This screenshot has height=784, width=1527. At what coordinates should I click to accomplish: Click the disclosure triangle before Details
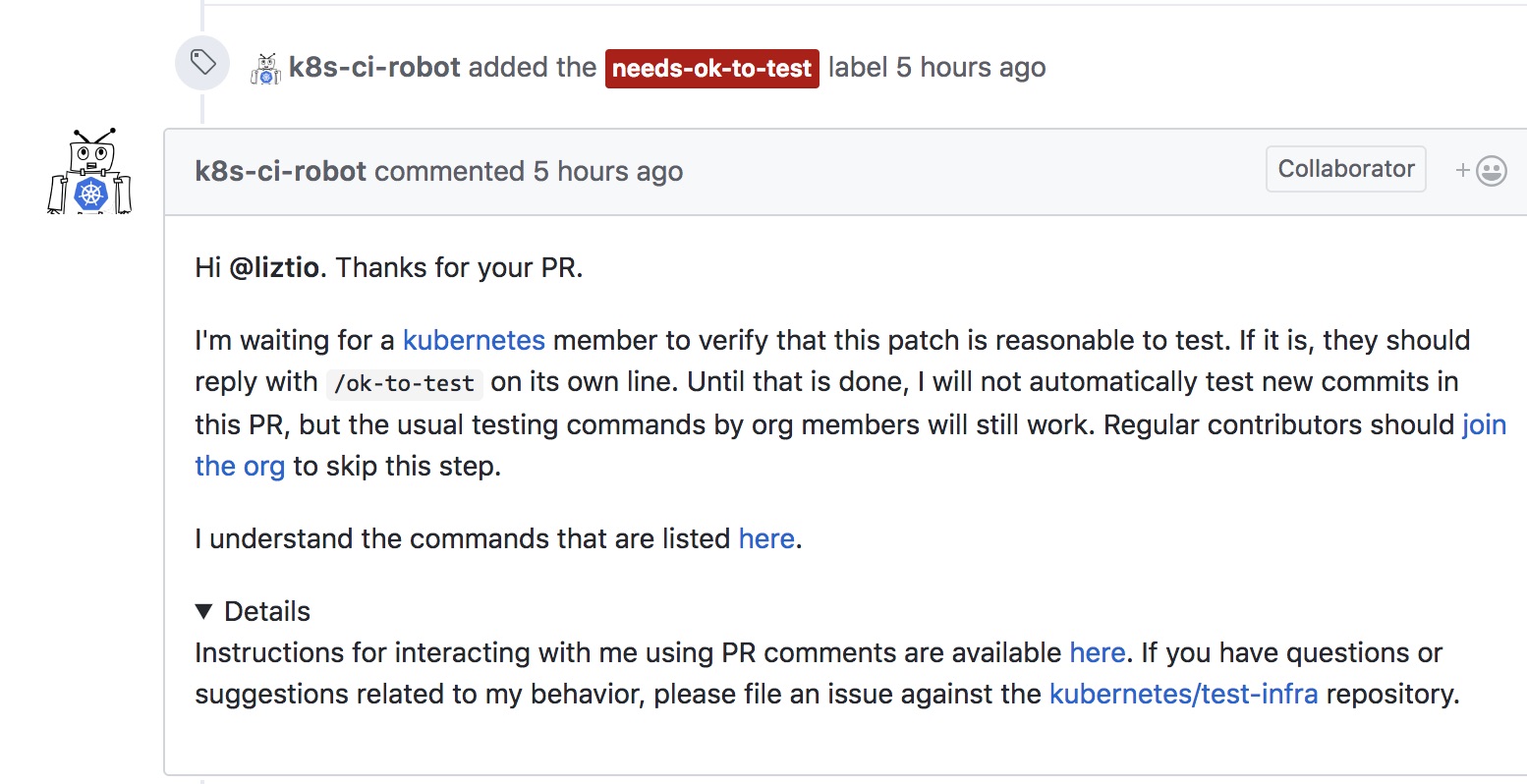pyautogui.click(x=204, y=610)
